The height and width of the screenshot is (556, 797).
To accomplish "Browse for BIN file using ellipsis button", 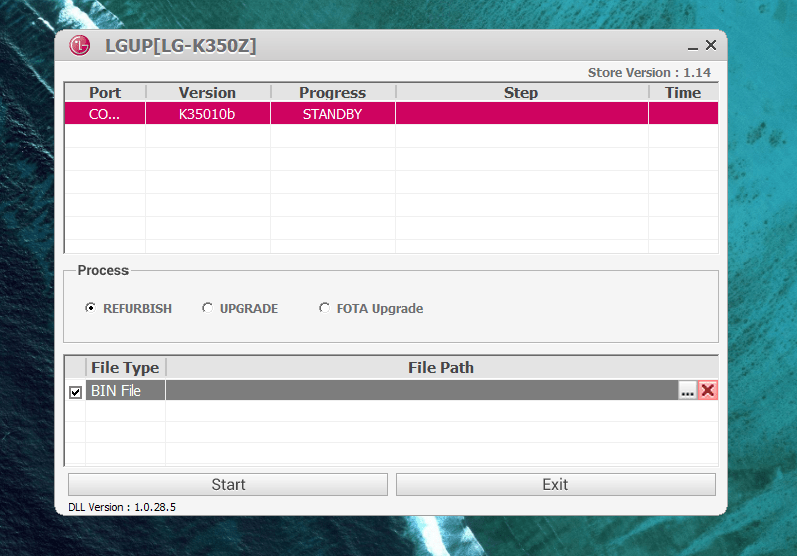I will pos(687,390).
